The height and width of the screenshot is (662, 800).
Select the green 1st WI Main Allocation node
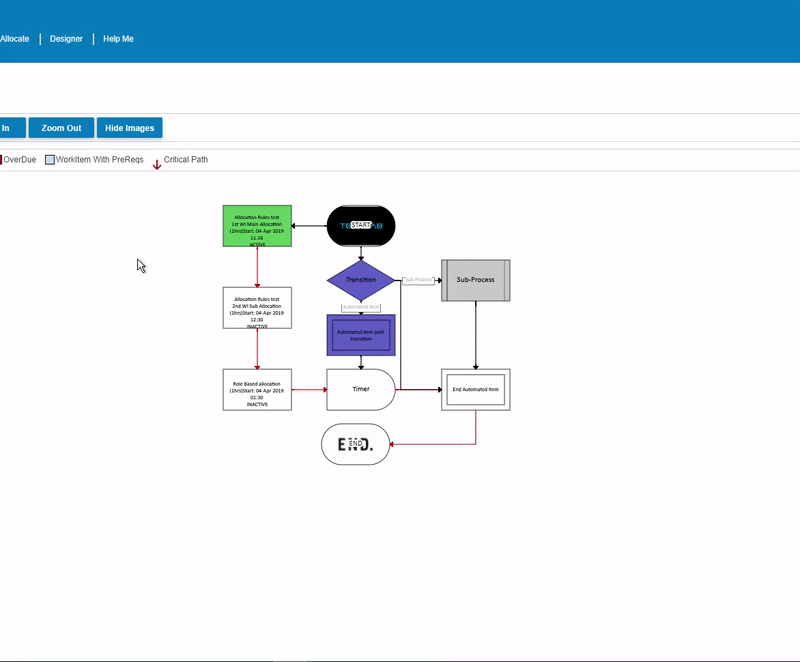coord(257,226)
